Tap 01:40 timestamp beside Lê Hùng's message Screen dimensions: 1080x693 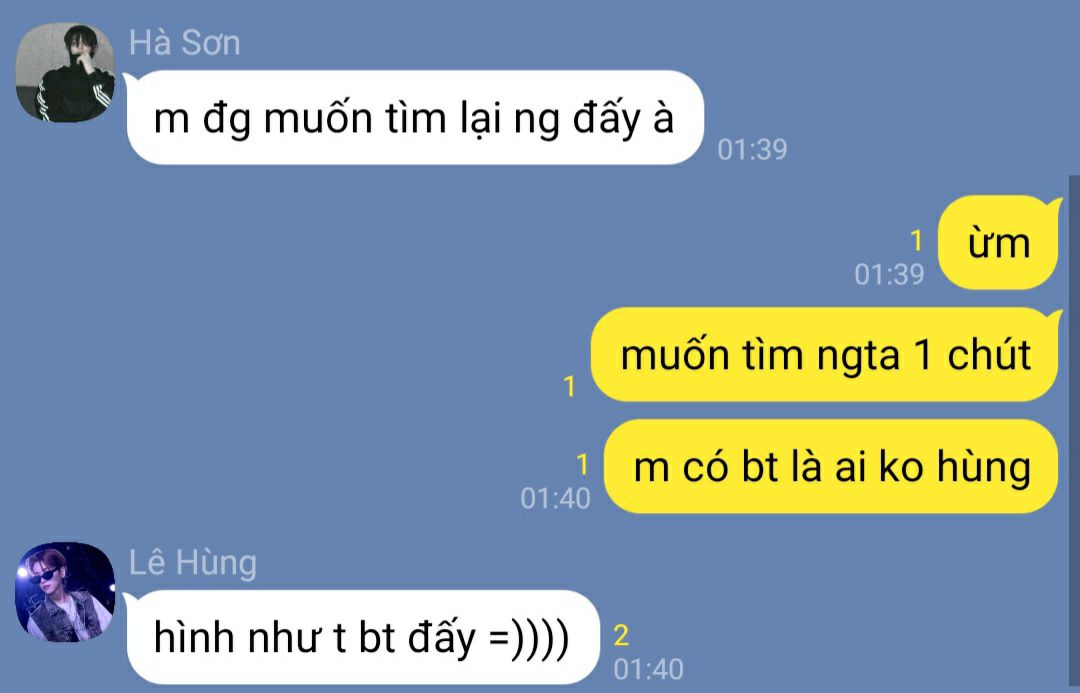coord(648,669)
